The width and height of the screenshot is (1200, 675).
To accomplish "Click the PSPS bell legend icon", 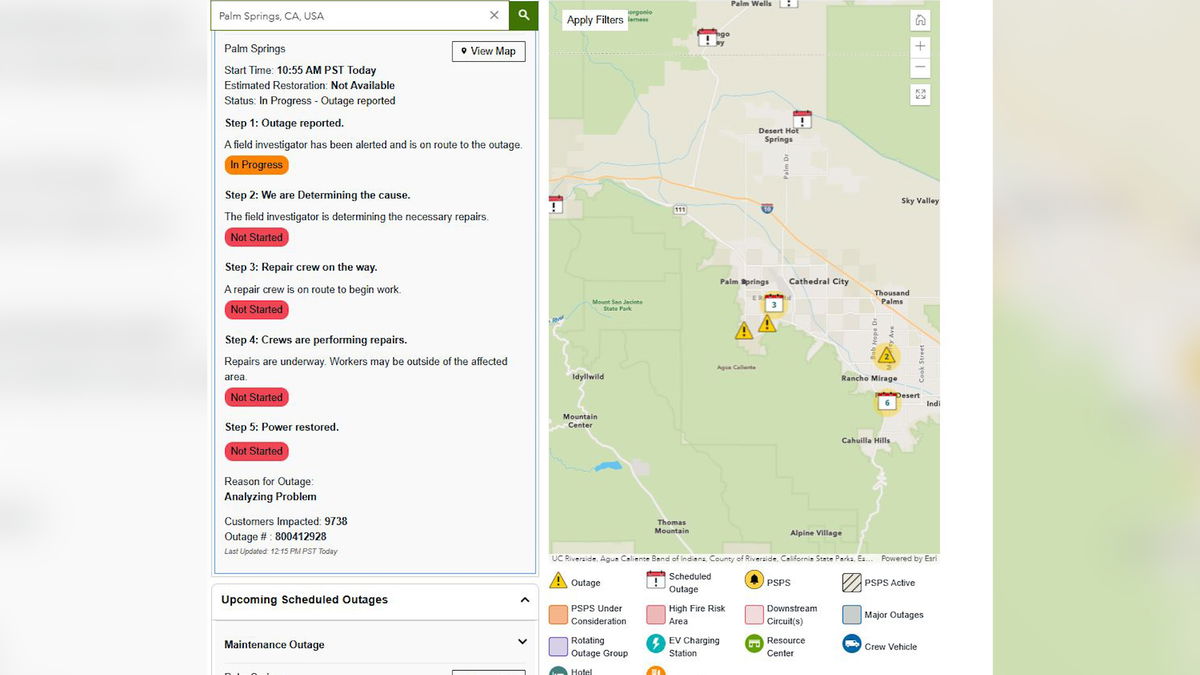I will click(x=754, y=581).
